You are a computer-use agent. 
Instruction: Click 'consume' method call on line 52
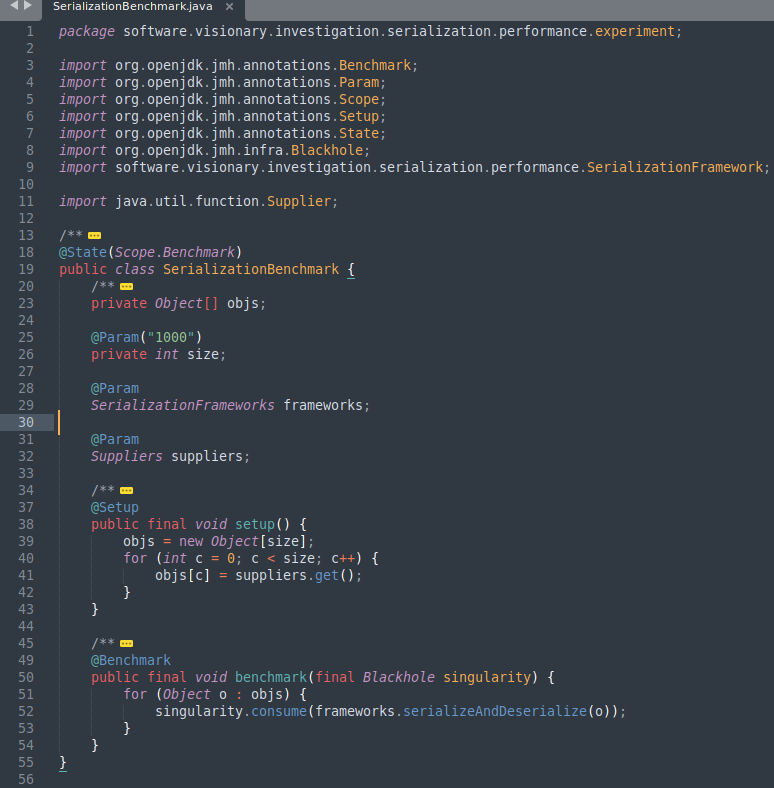tap(279, 712)
